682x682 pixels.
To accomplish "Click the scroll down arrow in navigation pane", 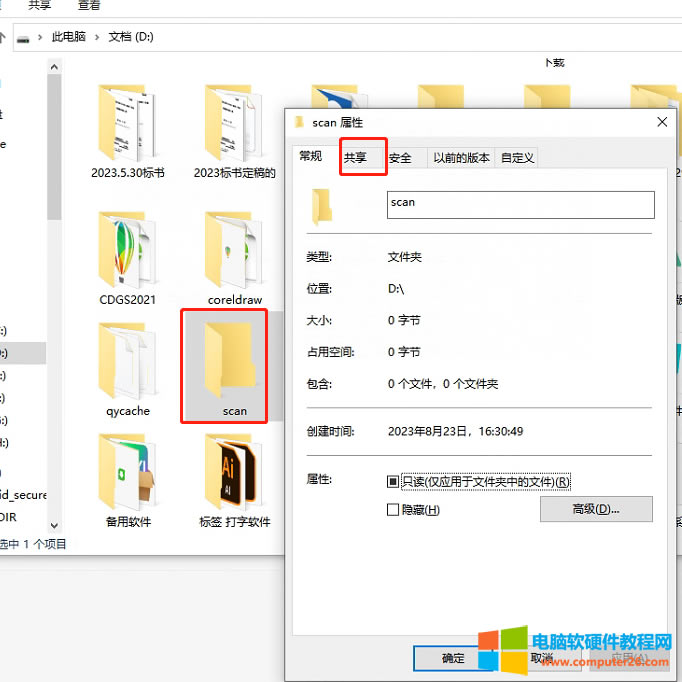I will 54,525.
